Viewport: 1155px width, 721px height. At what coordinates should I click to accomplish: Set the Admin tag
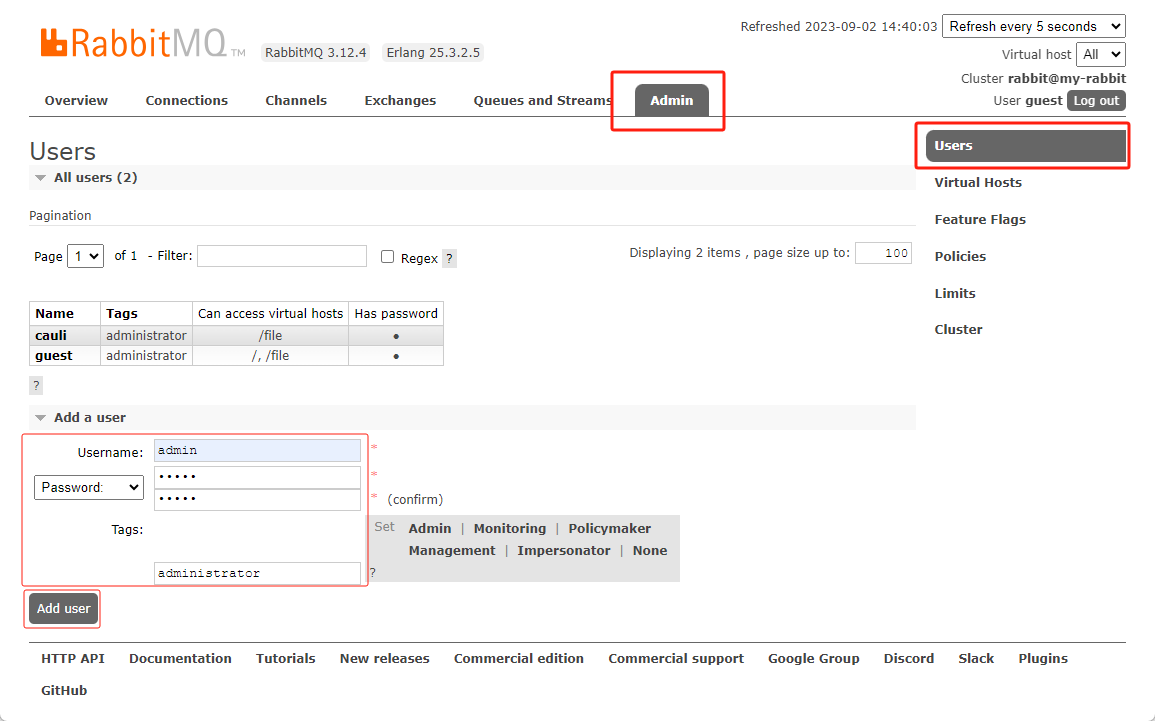pyautogui.click(x=429, y=529)
